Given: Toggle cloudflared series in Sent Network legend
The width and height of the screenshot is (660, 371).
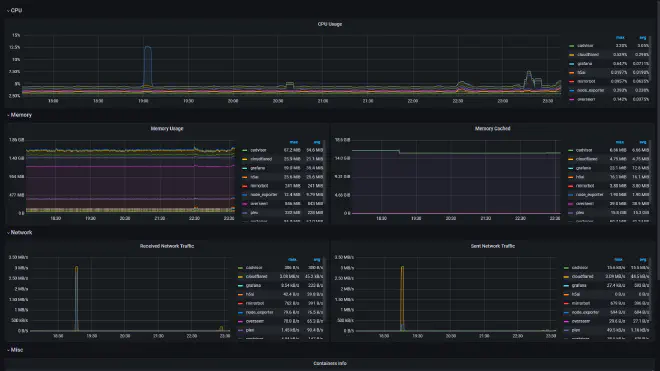Looking at the screenshot, I should (583, 276).
